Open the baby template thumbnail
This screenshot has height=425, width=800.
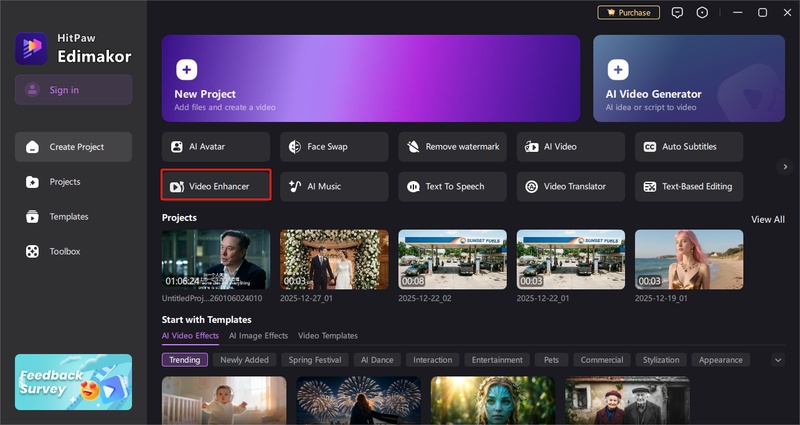click(224, 401)
